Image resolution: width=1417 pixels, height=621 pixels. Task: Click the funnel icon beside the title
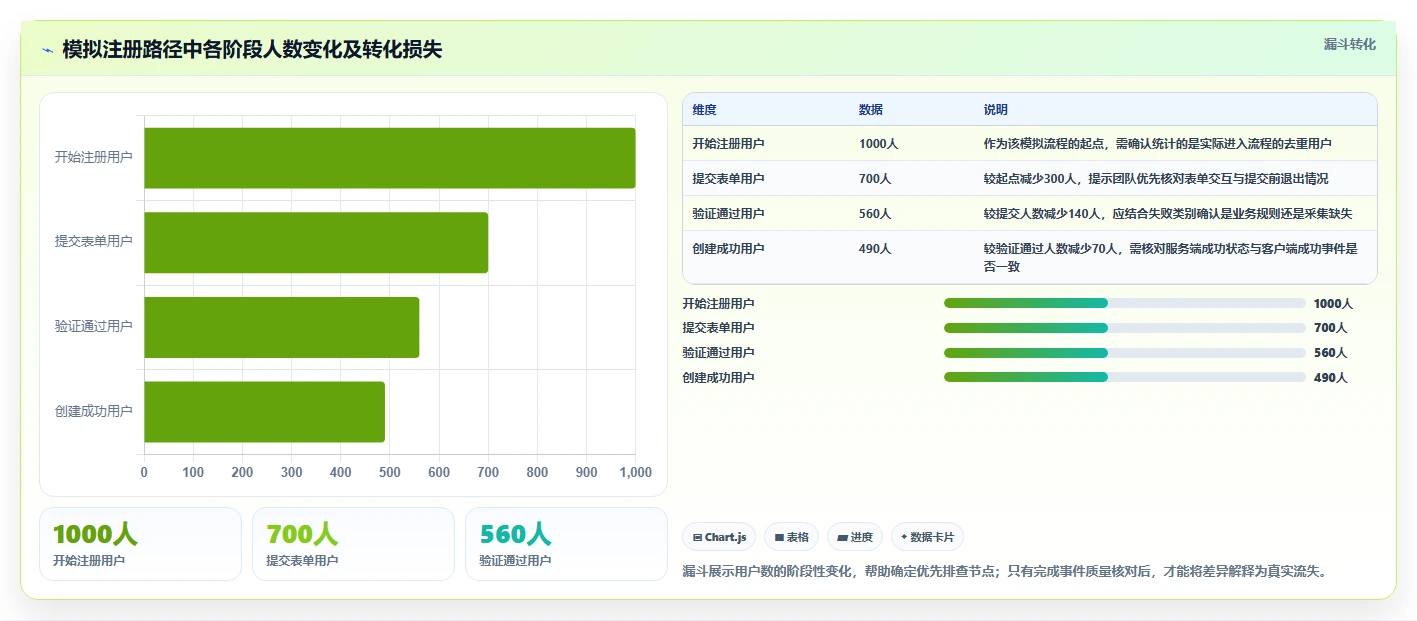(47, 50)
